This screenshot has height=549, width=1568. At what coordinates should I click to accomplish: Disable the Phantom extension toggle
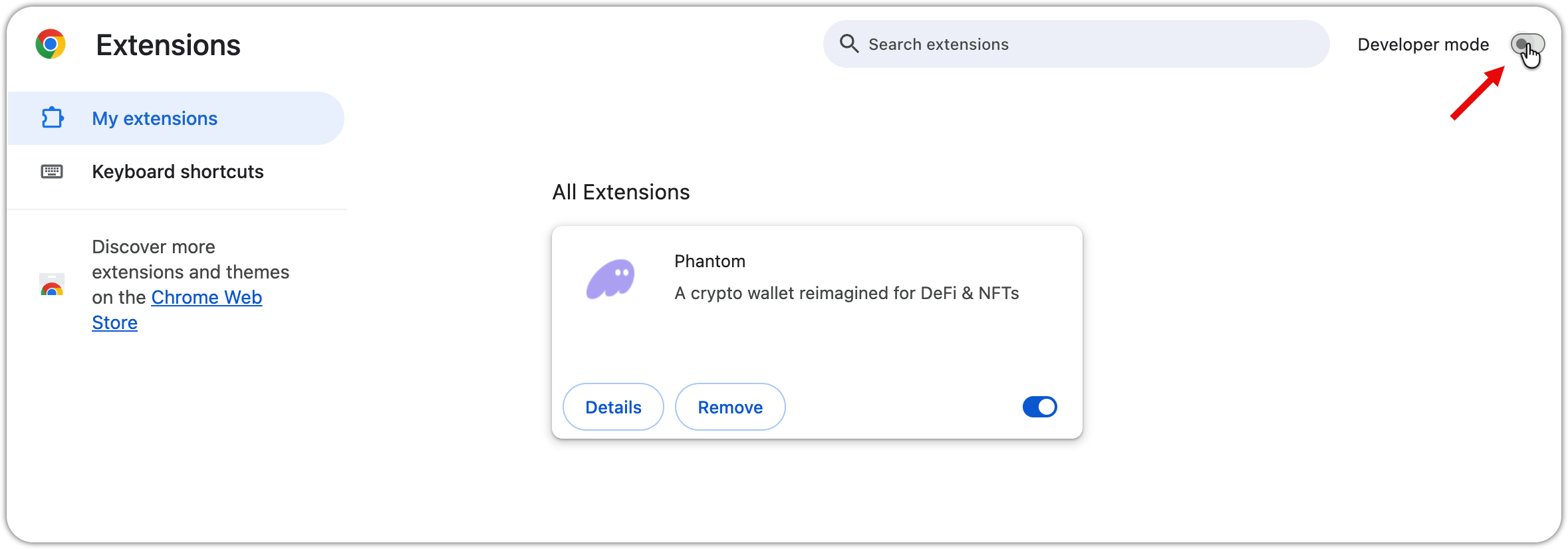pos(1039,407)
